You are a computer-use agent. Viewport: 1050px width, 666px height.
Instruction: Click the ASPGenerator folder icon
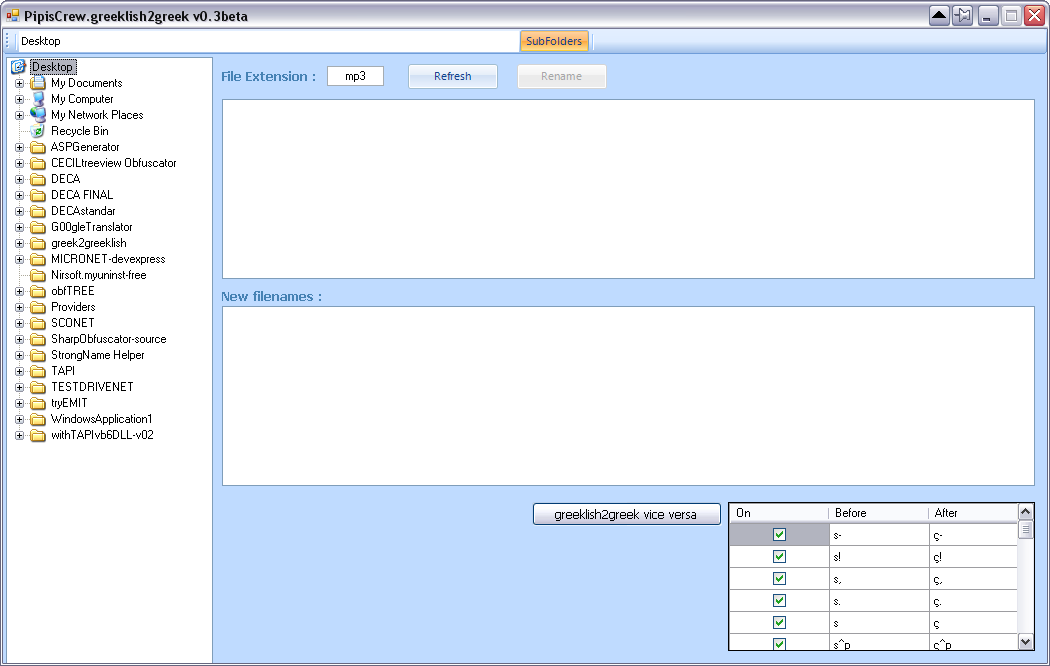[38, 147]
